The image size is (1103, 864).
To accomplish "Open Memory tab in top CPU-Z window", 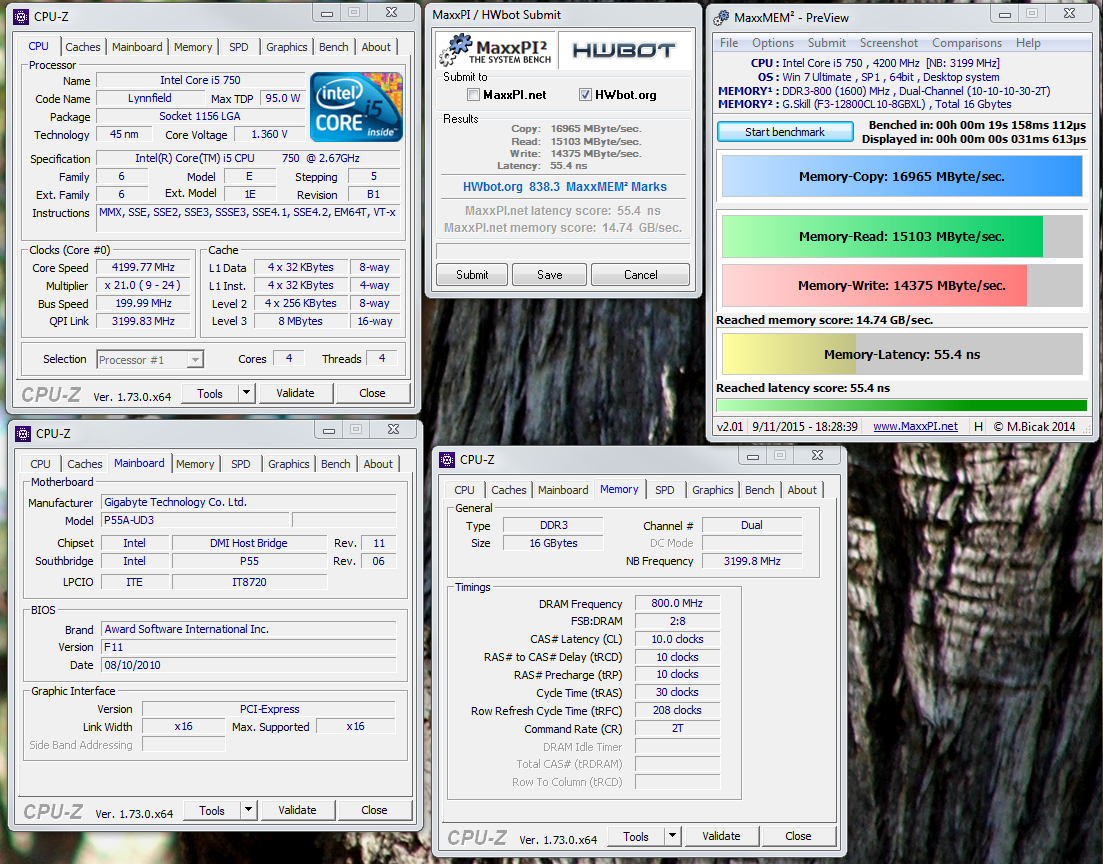I will 193,47.
